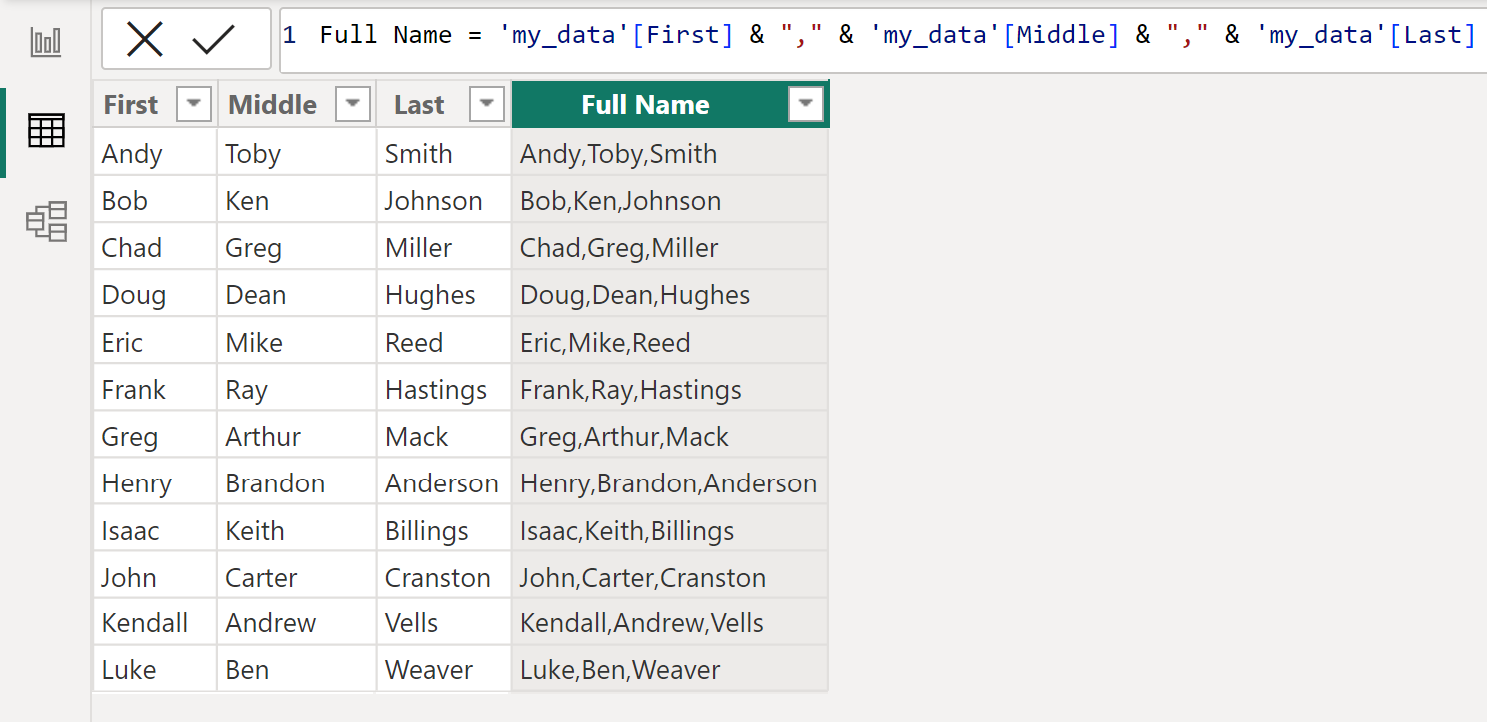Select the Luke,Ben,Weaver cell
1487x722 pixels.
click(x=670, y=669)
